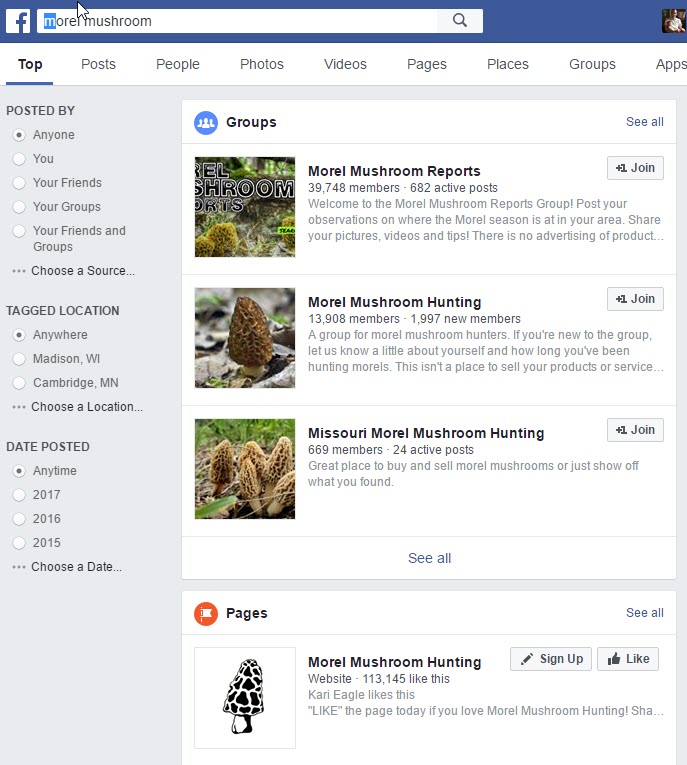Switch to the Apps tab
687x765 pixels.
[671, 64]
